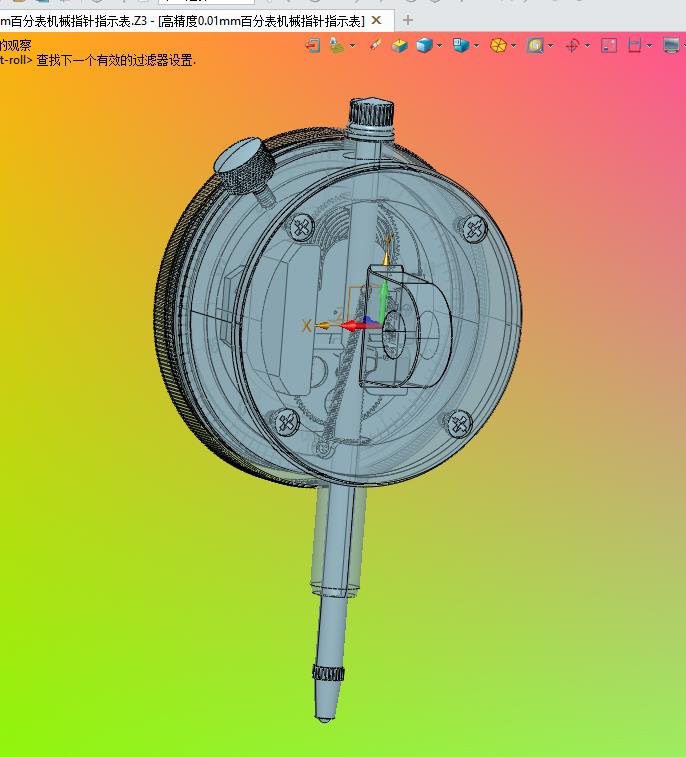Click the bottom-left cross-head screw on gauge face
The width and height of the screenshot is (686, 757).
(x=287, y=423)
